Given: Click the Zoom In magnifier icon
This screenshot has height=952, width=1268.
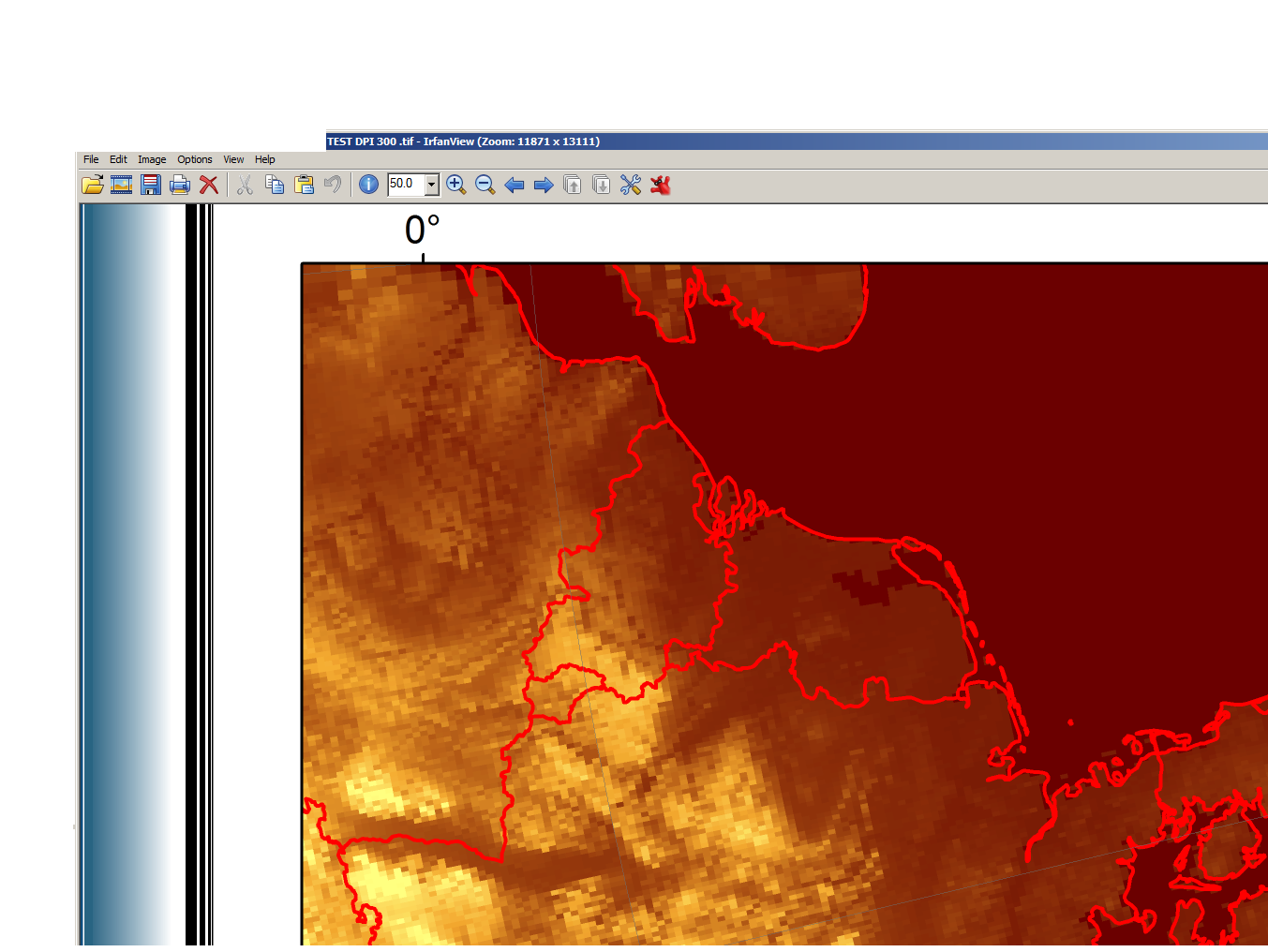Looking at the screenshot, I should tap(456, 185).
